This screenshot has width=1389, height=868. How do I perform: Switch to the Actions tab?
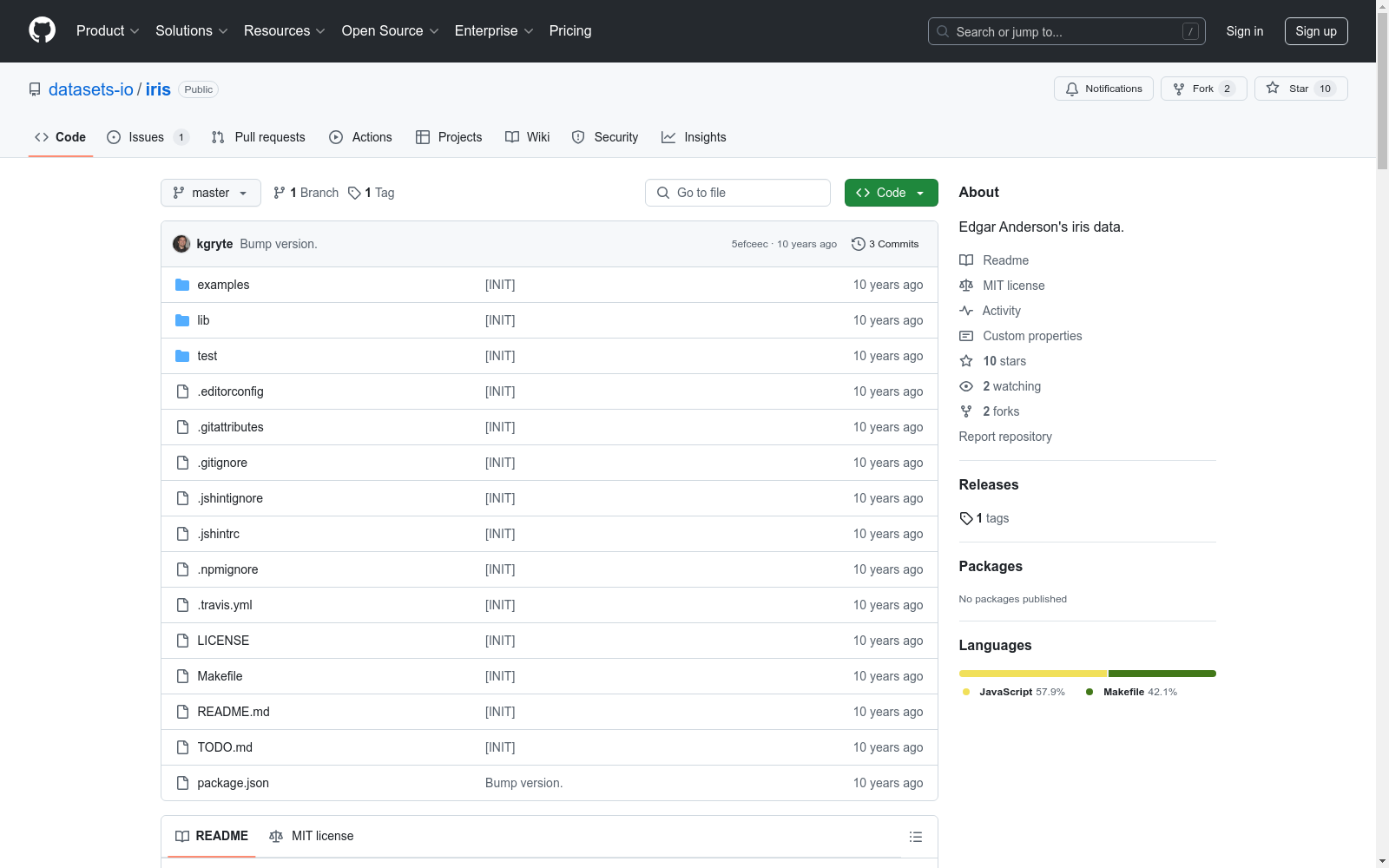point(361,137)
